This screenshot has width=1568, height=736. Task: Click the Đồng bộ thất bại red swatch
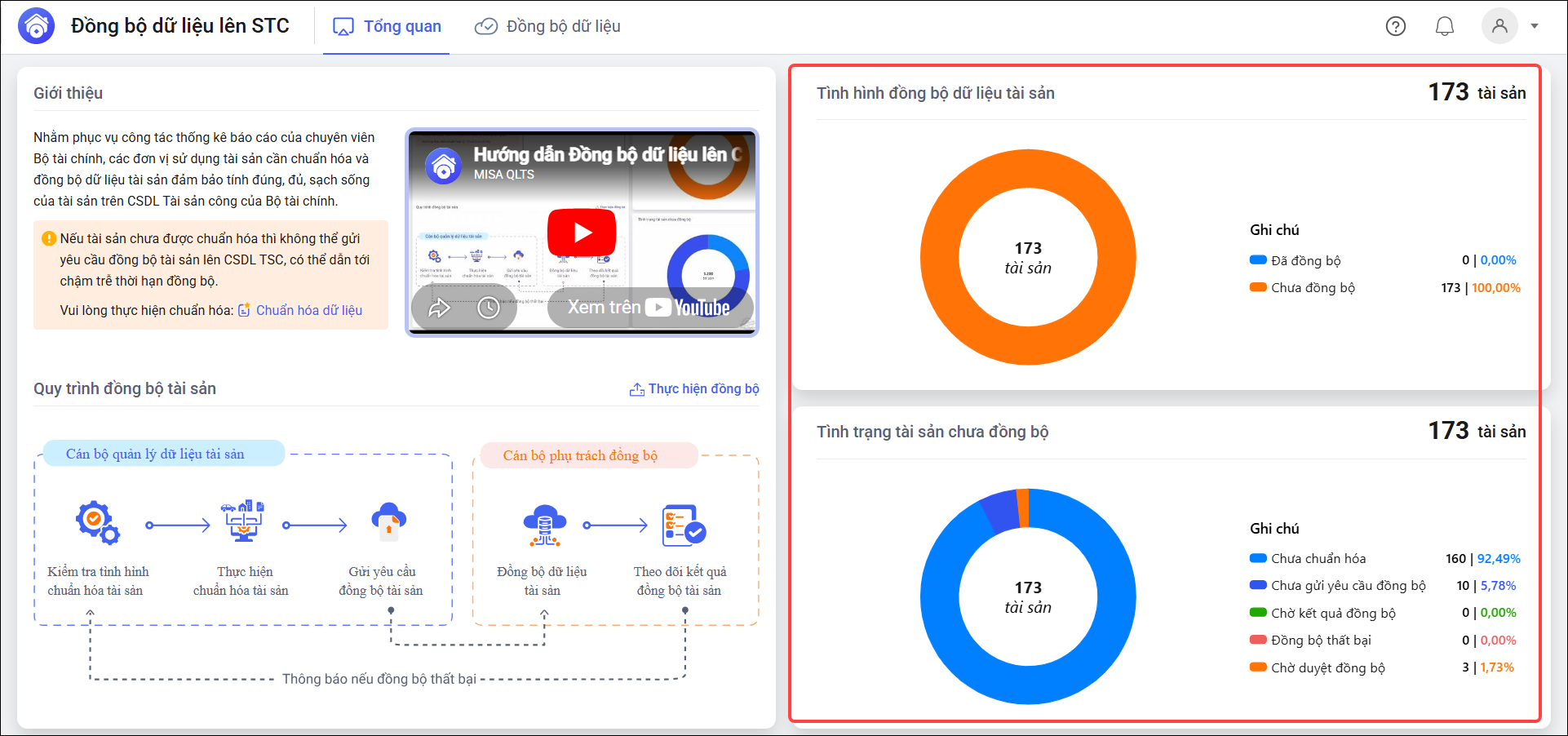pyautogui.click(x=1258, y=640)
